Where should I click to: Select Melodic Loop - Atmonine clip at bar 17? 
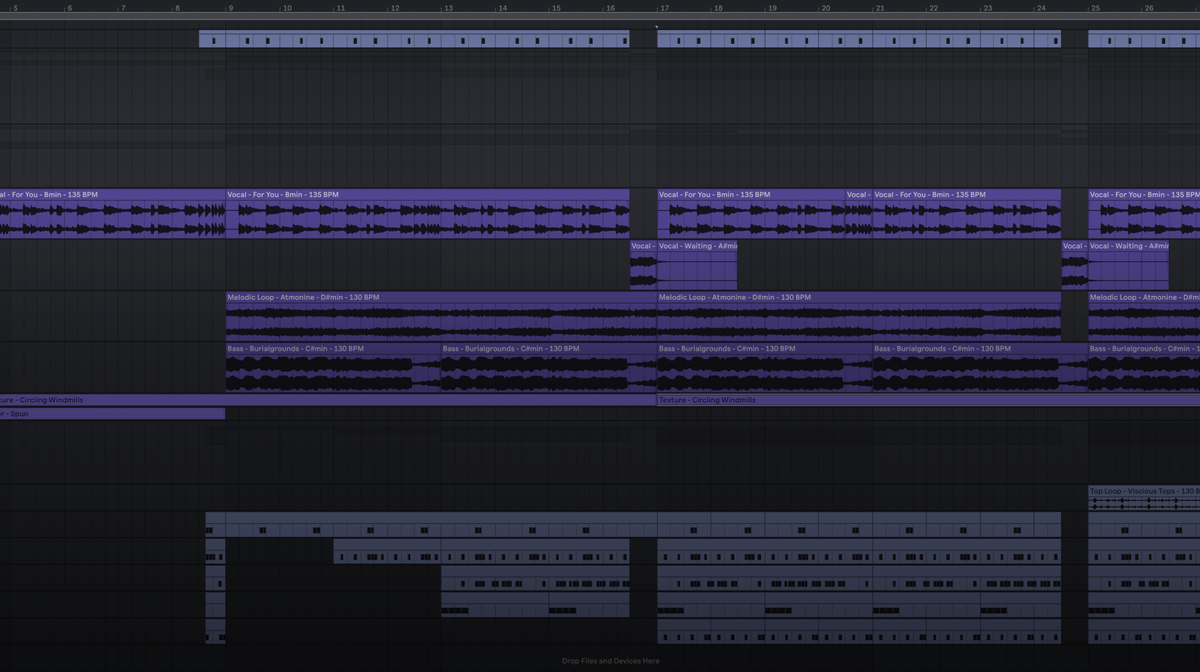(x=859, y=316)
